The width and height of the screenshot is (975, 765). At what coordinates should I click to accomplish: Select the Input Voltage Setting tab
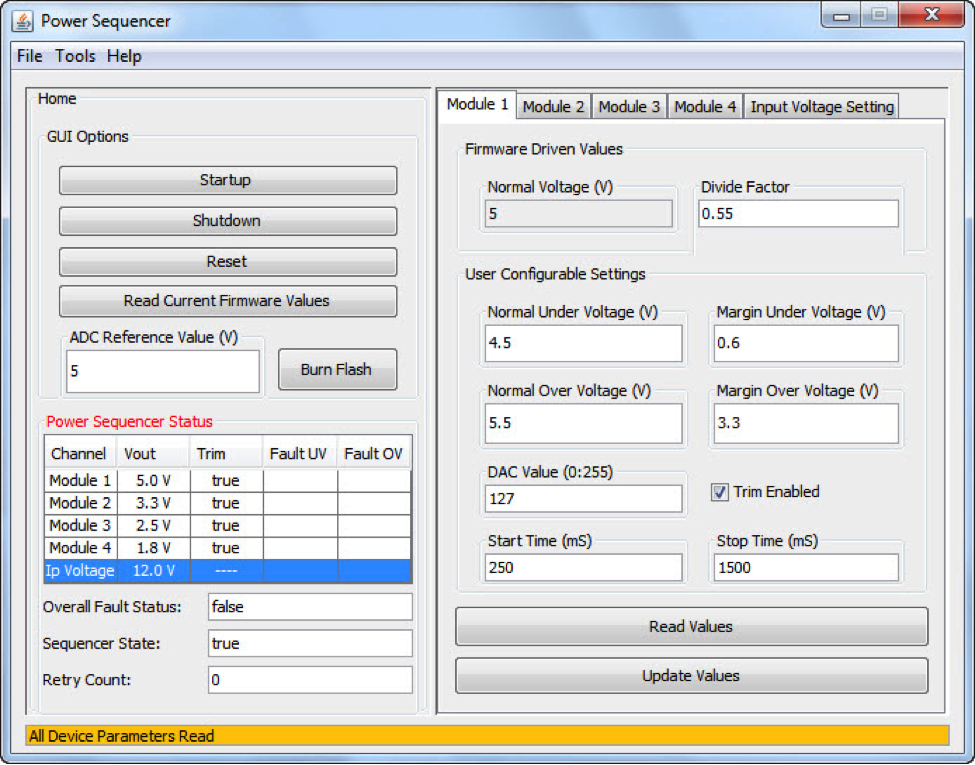(821, 106)
